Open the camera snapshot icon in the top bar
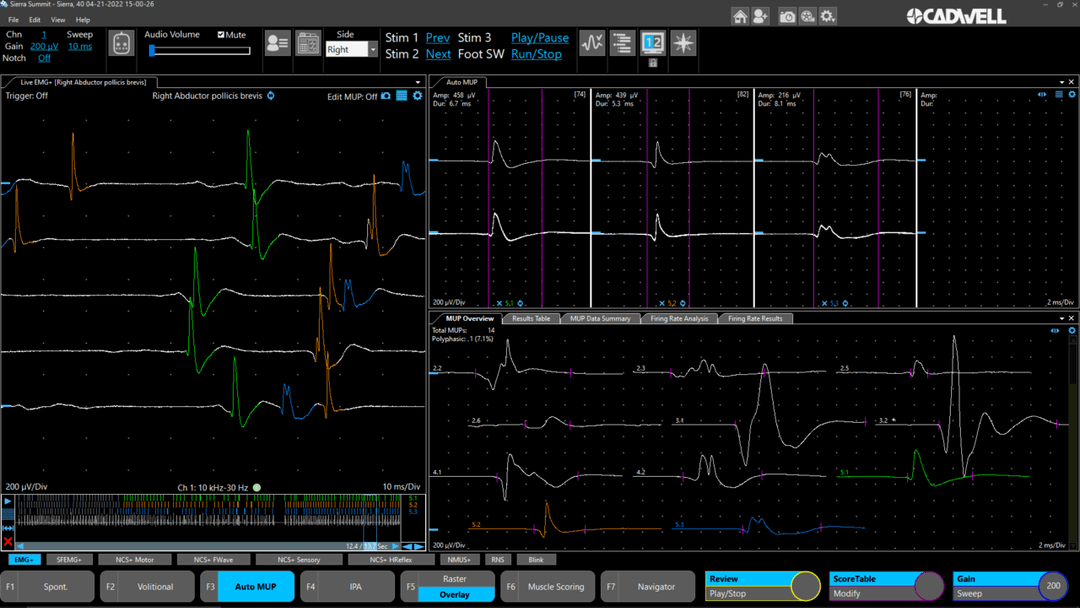The image size is (1080, 608). 787,16
